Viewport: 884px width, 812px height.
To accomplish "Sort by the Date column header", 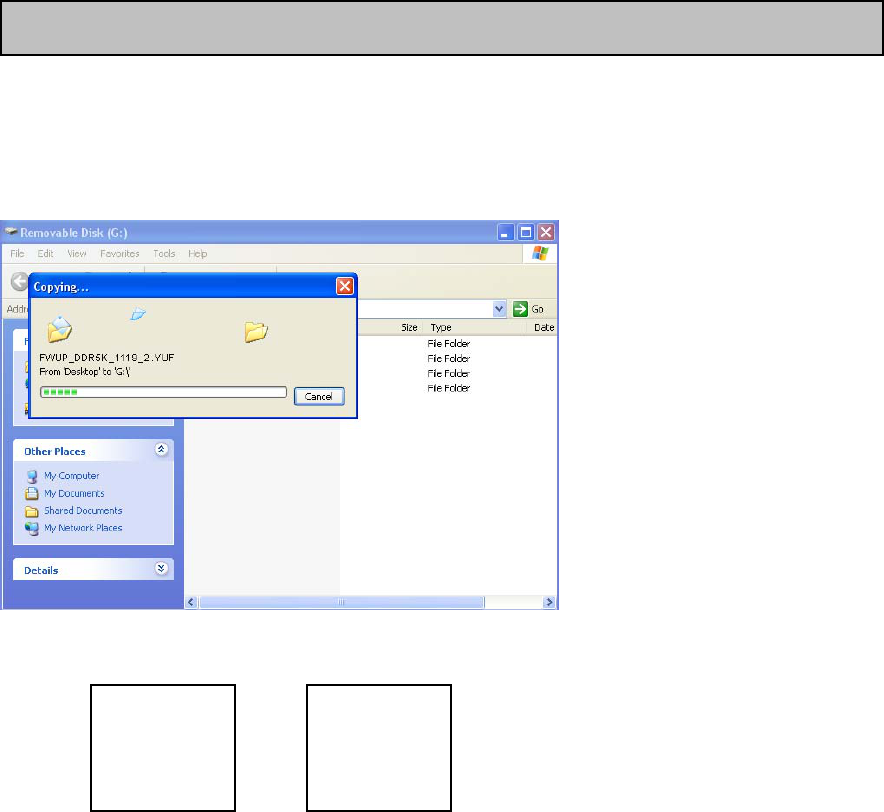I will coord(542,328).
